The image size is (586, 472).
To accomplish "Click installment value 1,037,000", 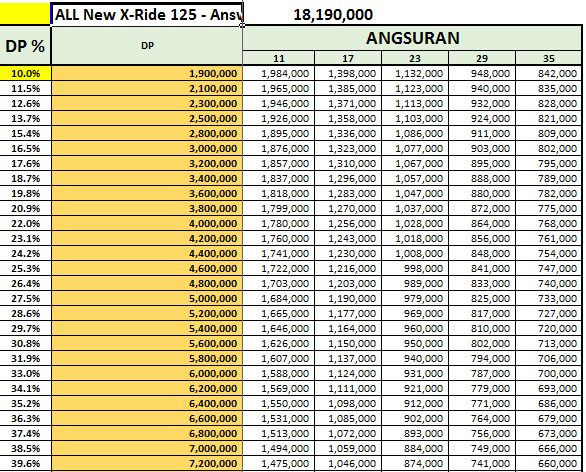I will click(414, 208).
